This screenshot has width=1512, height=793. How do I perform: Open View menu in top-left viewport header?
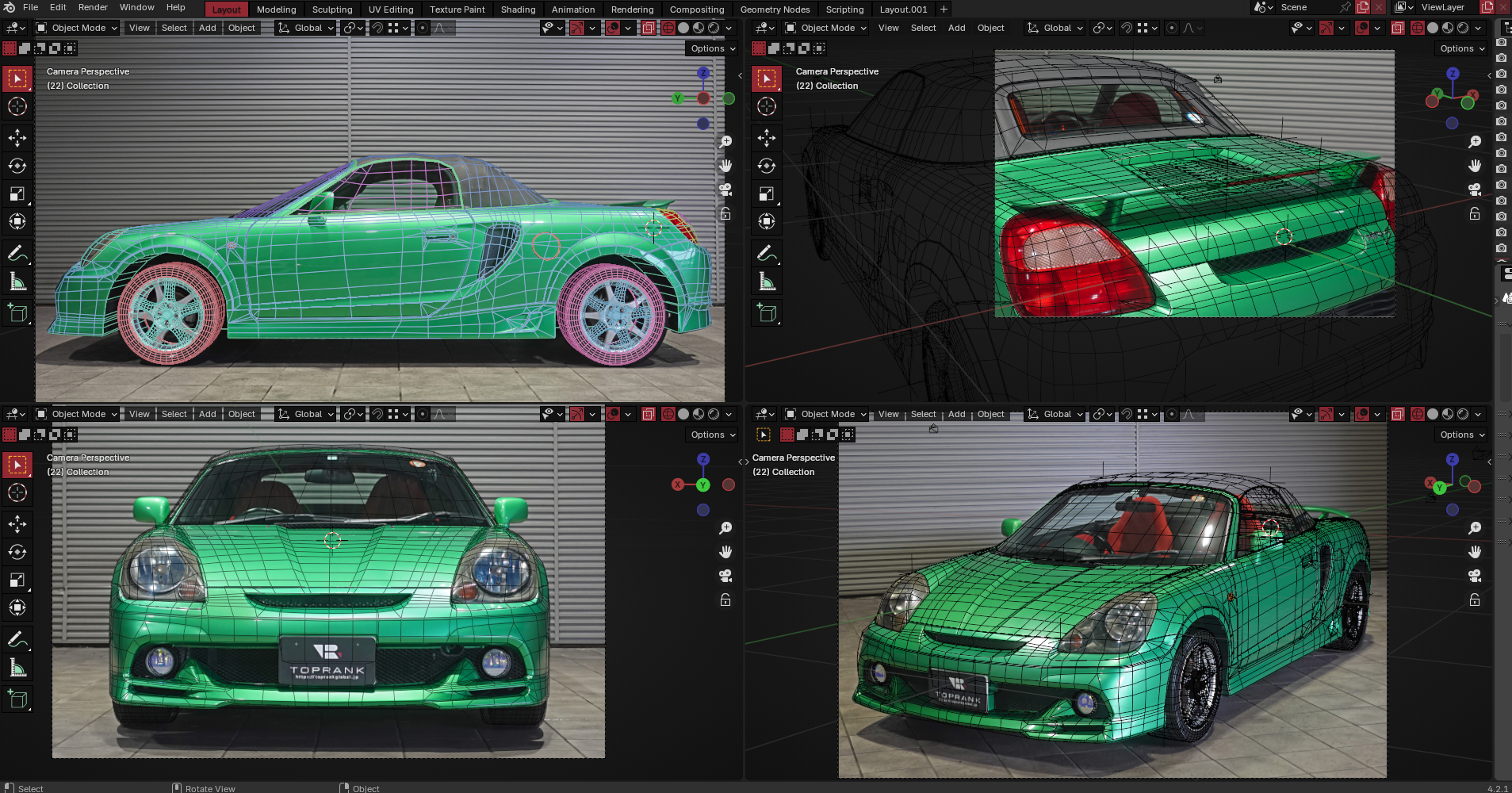pos(140,28)
